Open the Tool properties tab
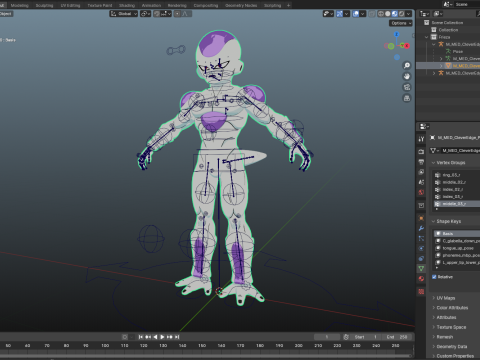The width and height of the screenshot is (480, 360). 421,139
